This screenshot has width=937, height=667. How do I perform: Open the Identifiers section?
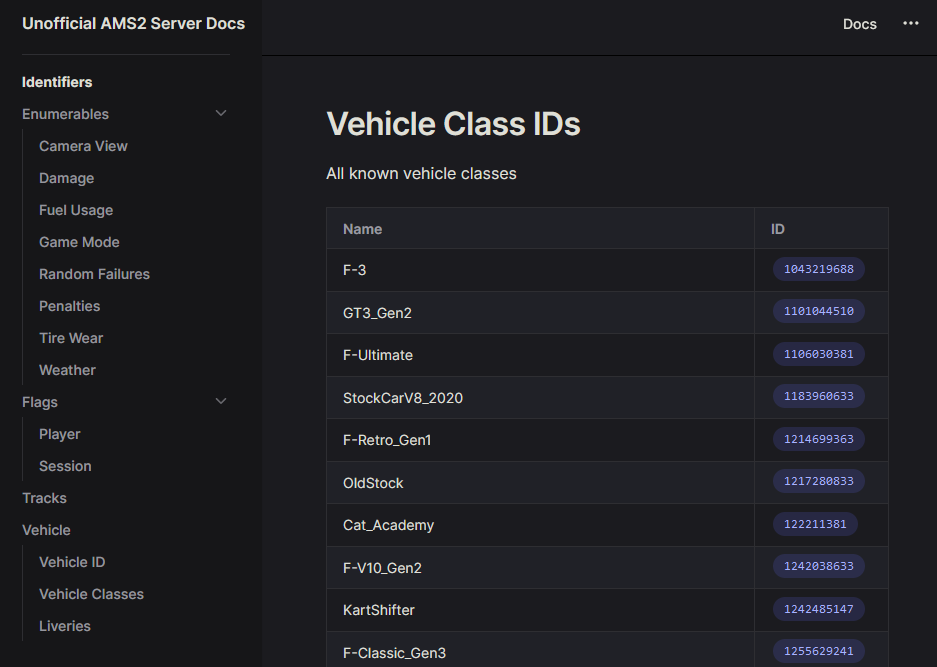(x=57, y=82)
